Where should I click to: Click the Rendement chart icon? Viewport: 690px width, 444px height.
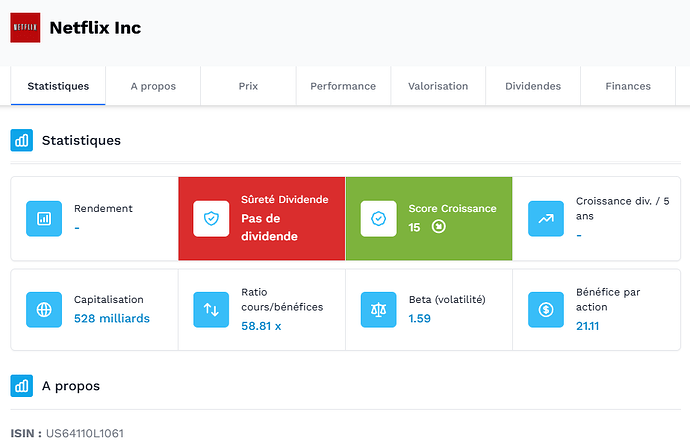pyautogui.click(x=44, y=219)
